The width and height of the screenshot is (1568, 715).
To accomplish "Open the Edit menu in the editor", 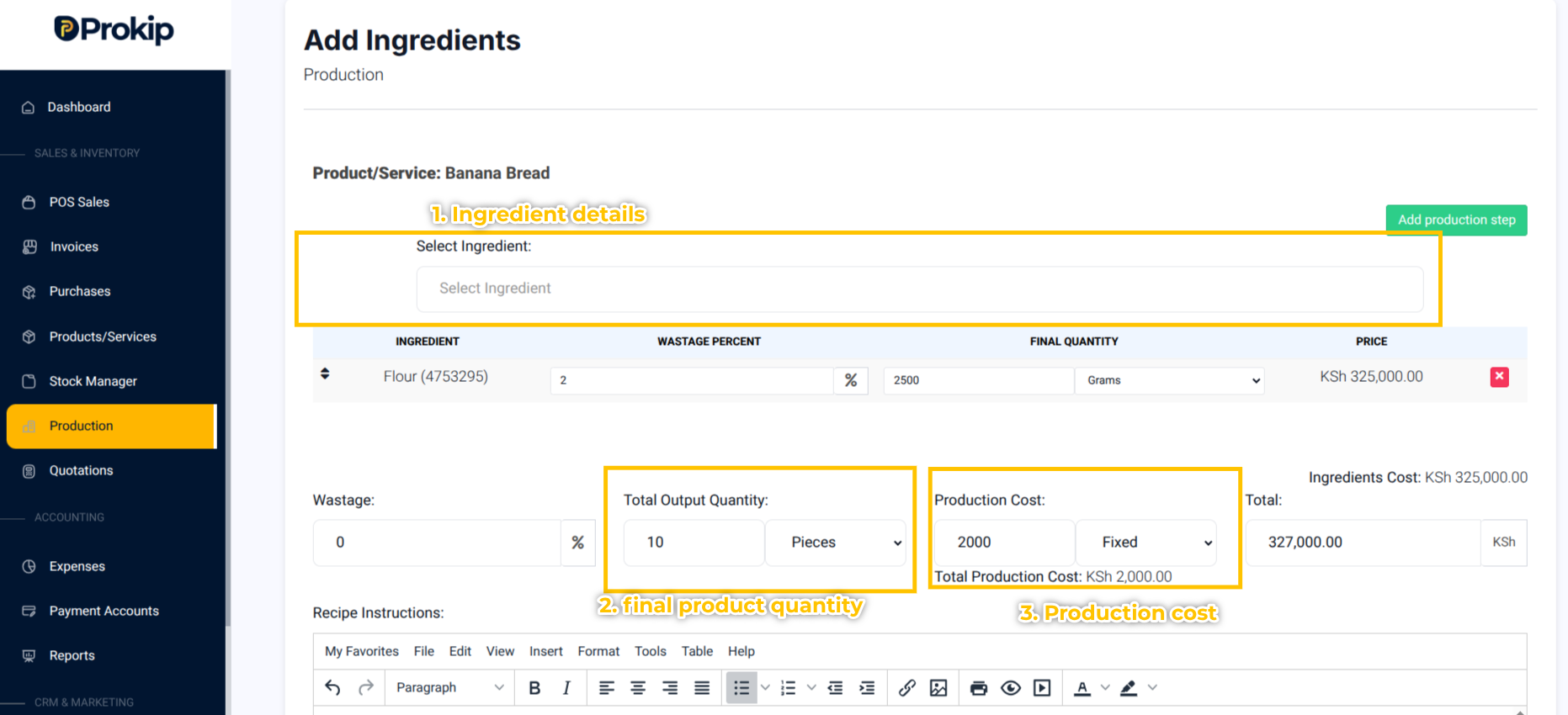I will (460, 652).
